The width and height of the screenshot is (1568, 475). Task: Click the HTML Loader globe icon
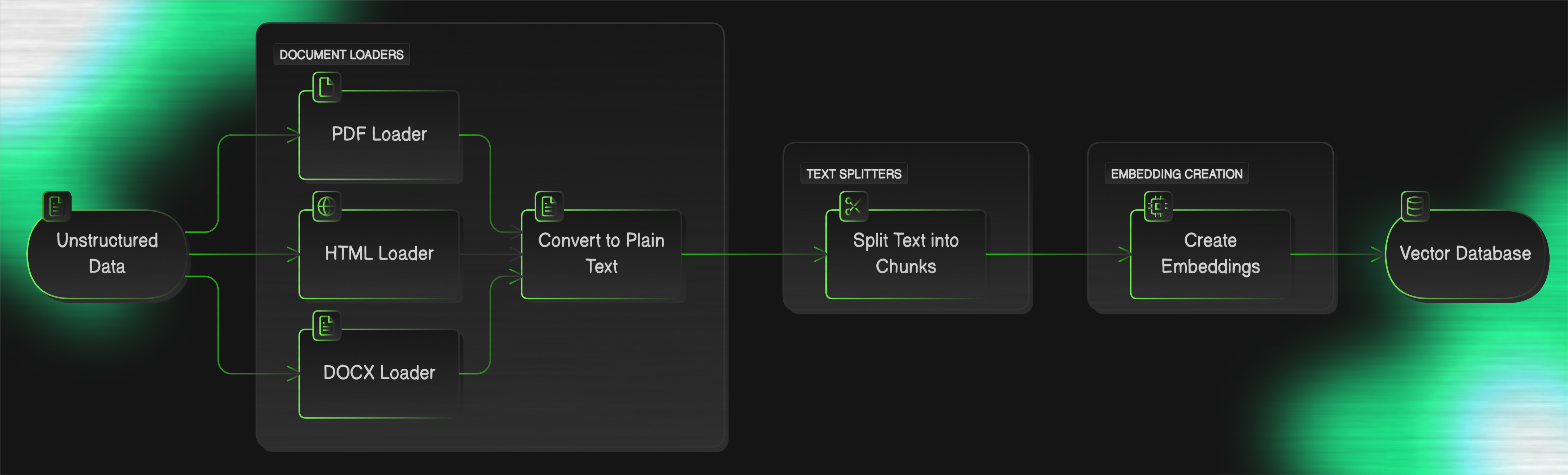(327, 206)
